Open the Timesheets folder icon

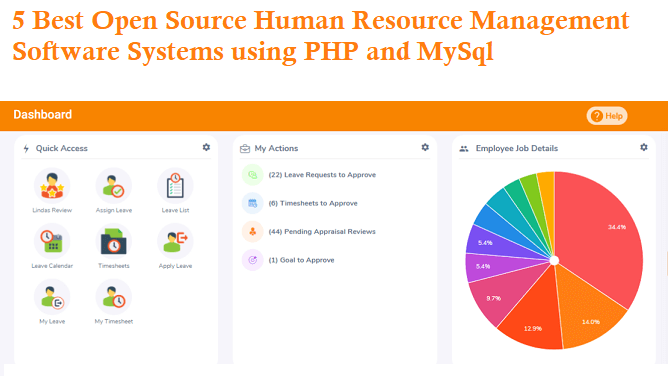pos(114,241)
